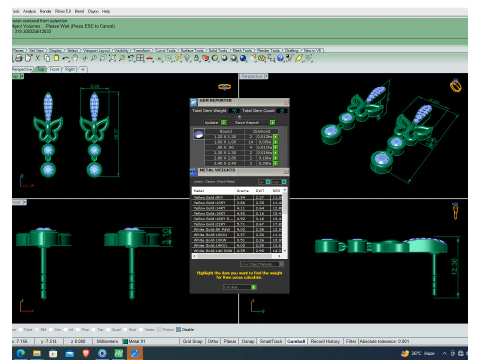Viewport: 480px width, 360px height.
Task: Click the Paste clipboard icon
Action: point(56,58)
